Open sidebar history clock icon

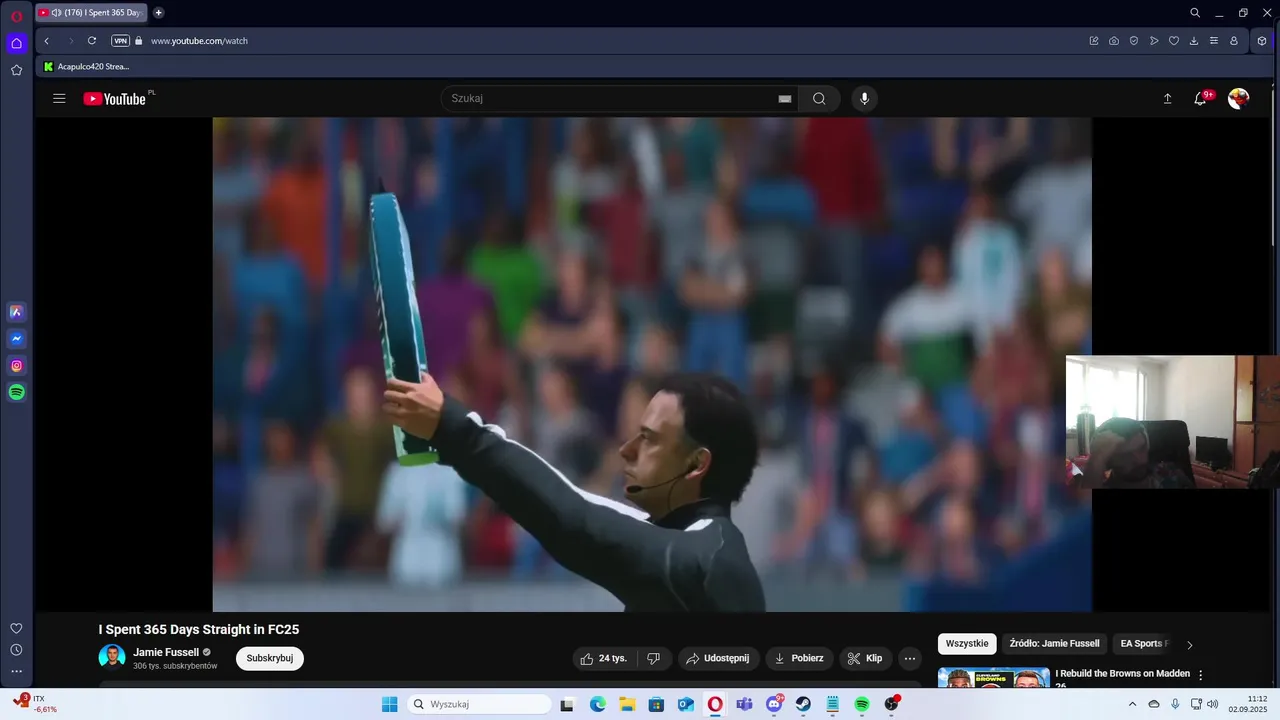(x=16, y=650)
